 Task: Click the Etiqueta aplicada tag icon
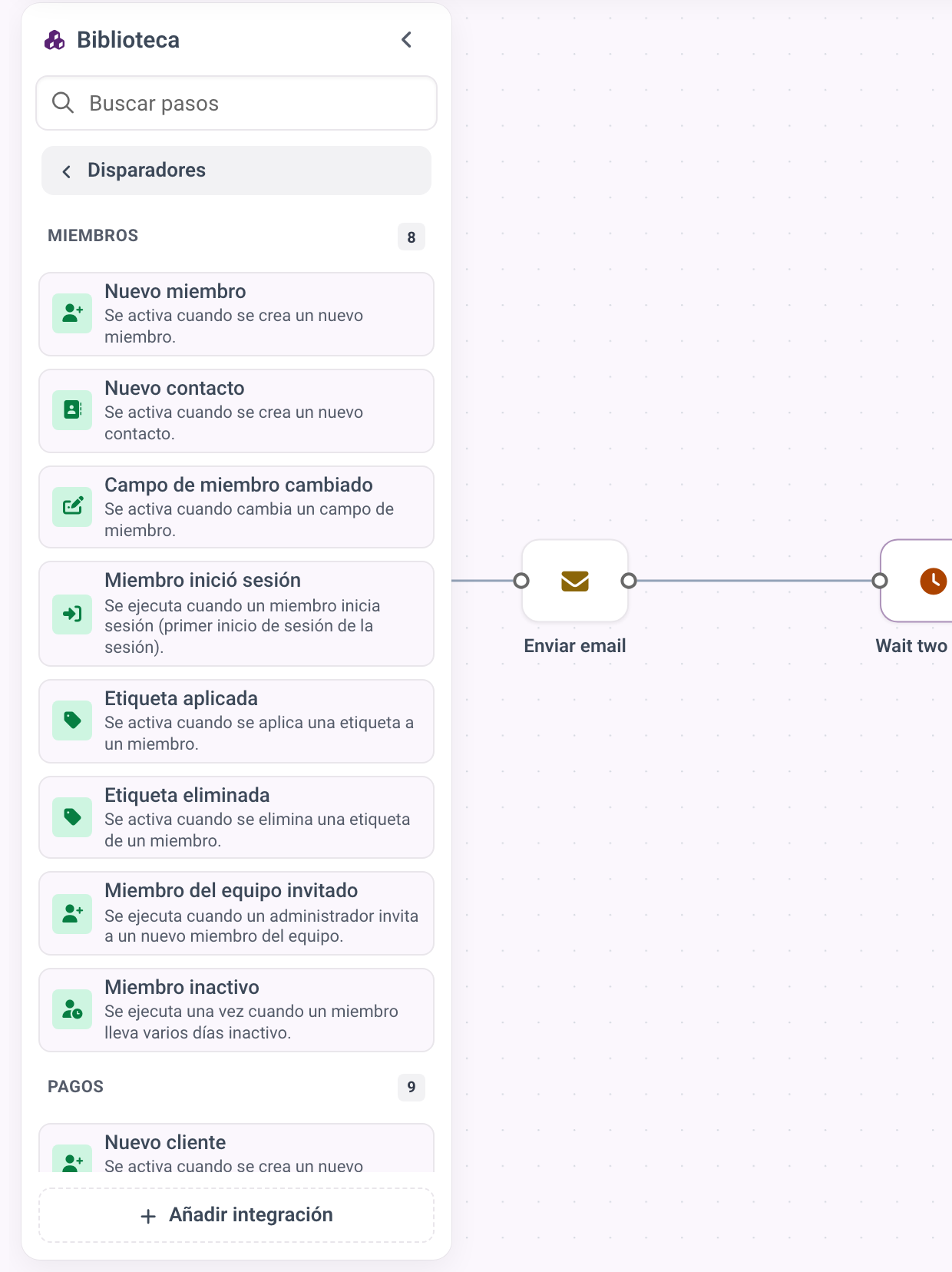pos(72,720)
